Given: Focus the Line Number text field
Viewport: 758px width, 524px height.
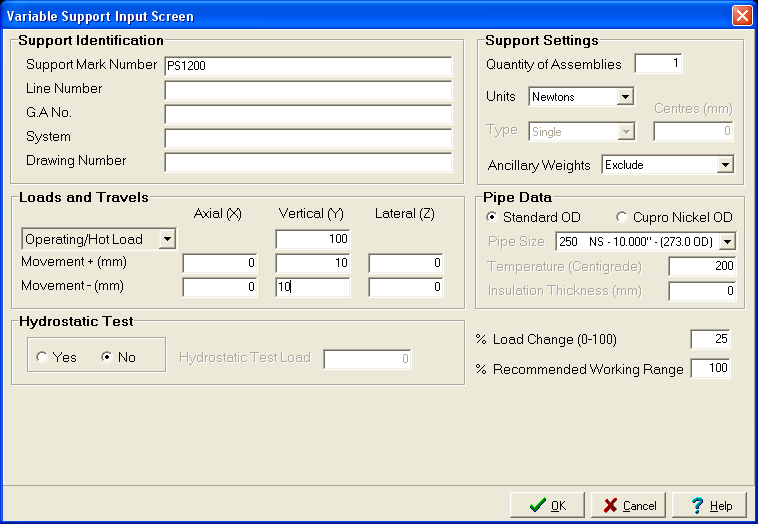Looking at the screenshot, I should (x=308, y=90).
